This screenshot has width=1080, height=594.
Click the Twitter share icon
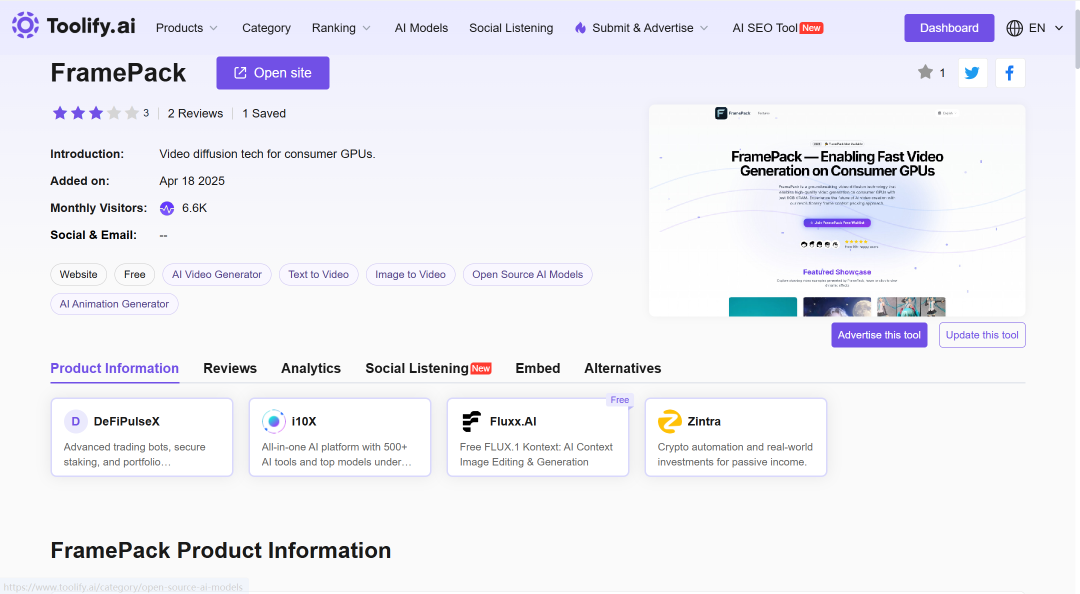(972, 73)
